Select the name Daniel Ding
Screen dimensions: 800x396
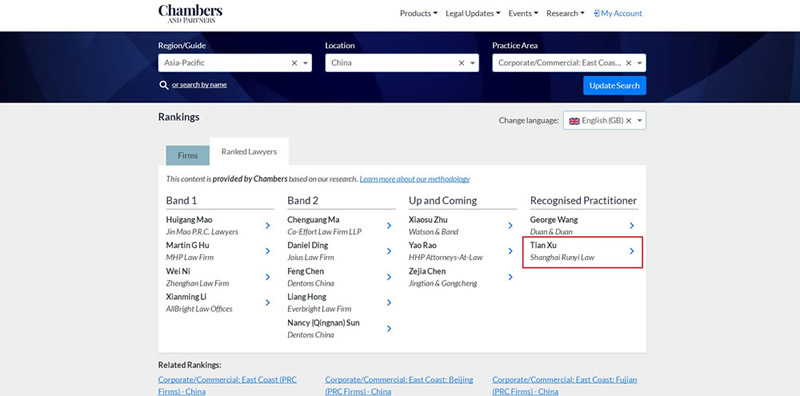tap(308, 245)
